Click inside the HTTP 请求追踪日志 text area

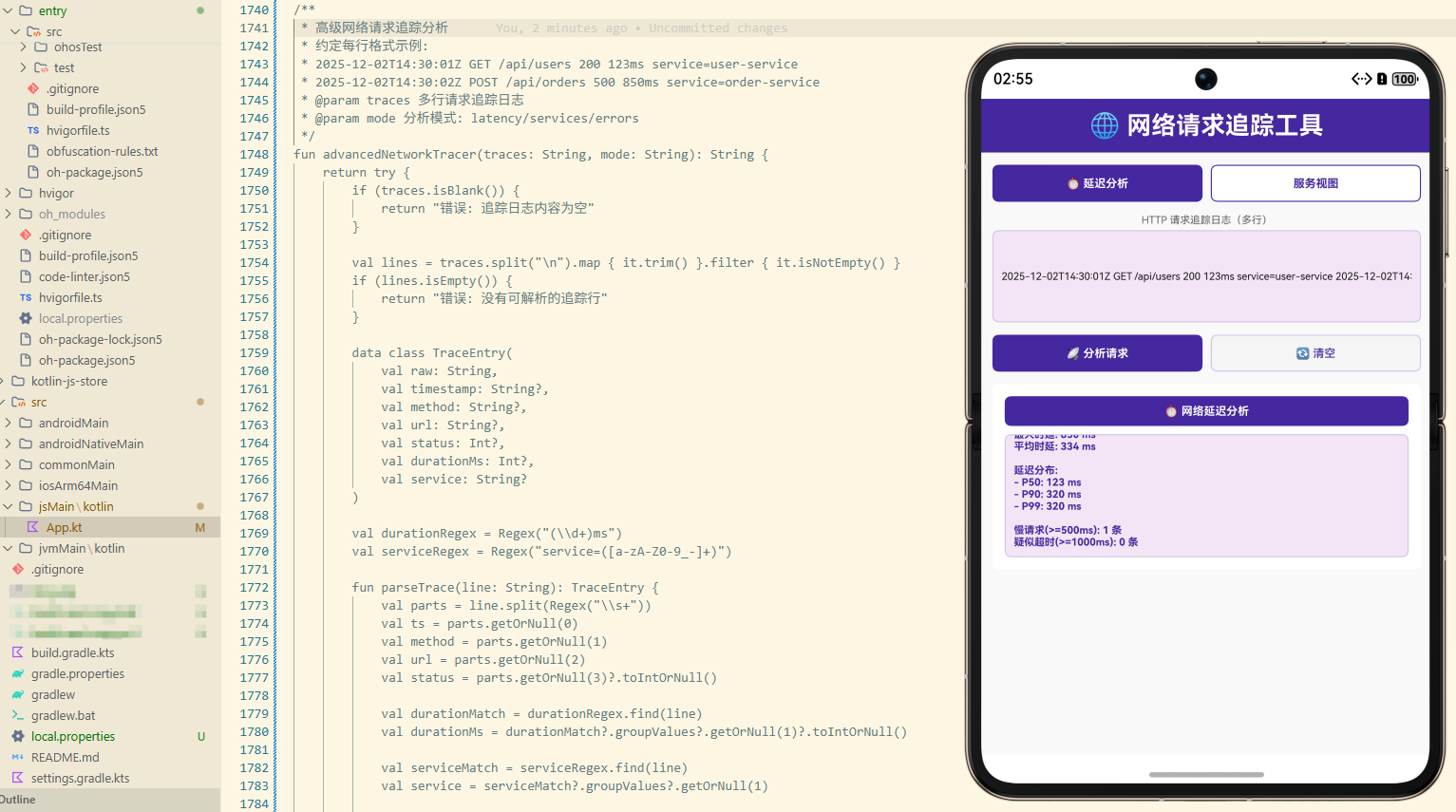pyautogui.click(x=1205, y=275)
